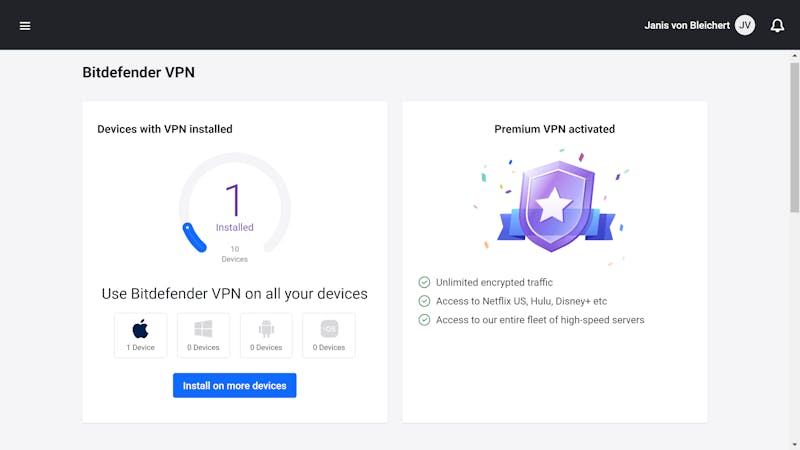Click Install on more devices button
Viewport: 800px width, 450px height.
pos(235,385)
